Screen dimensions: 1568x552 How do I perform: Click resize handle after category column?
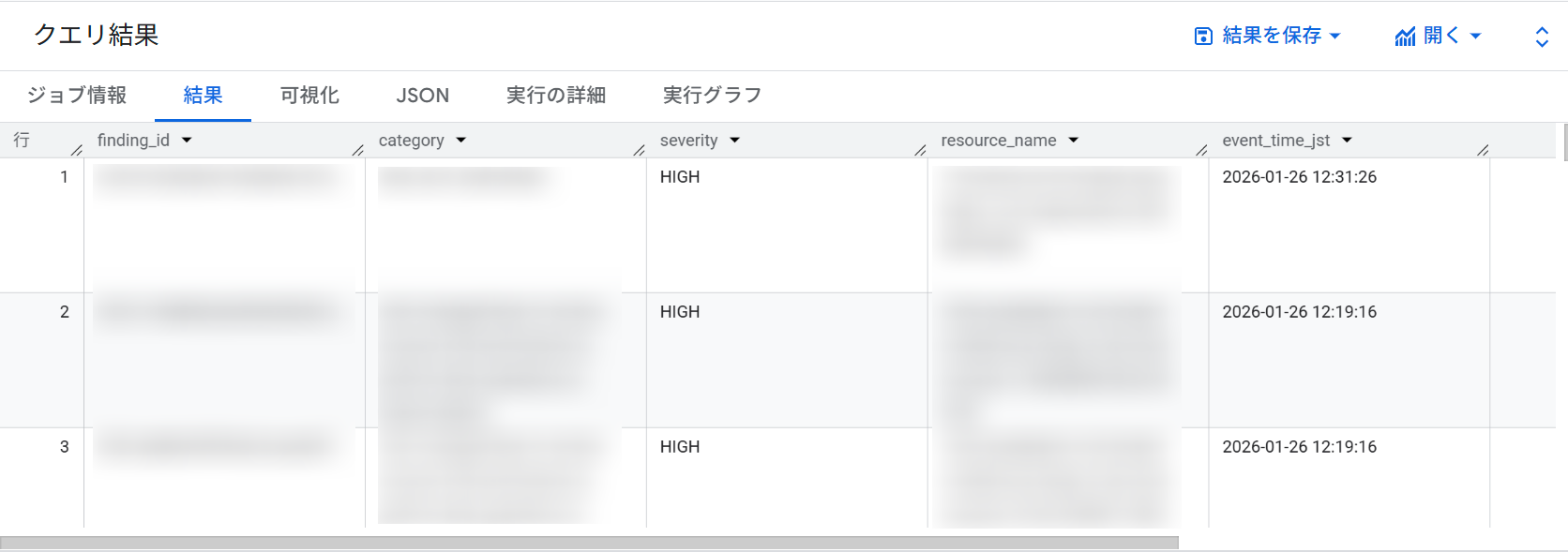tap(639, 150)
